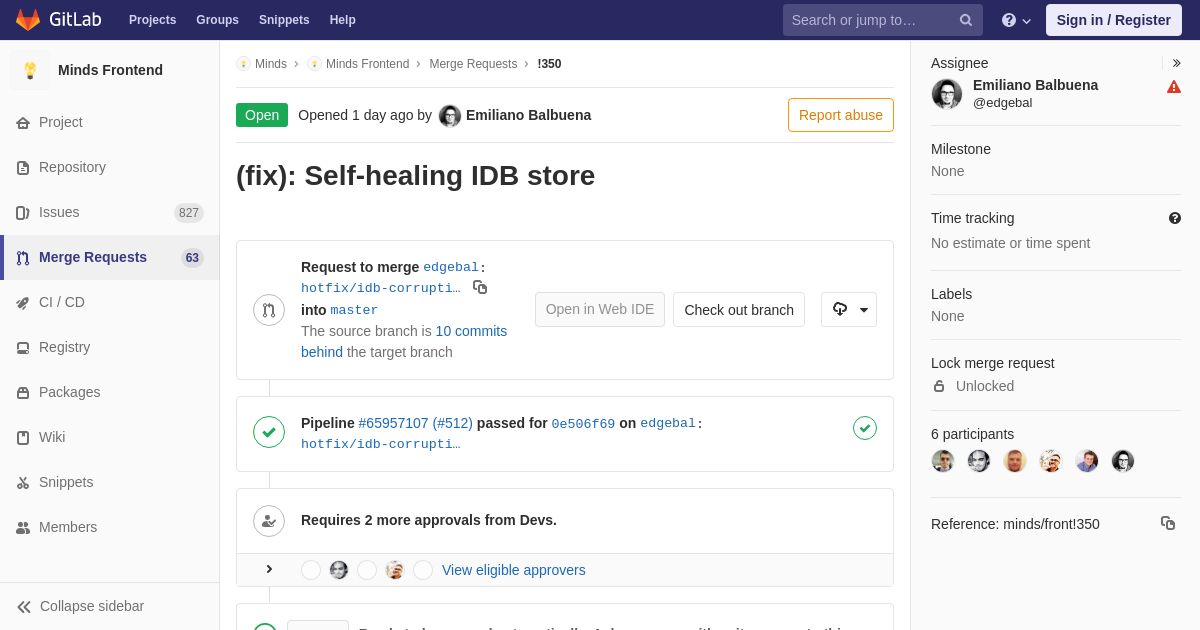
Task: Click commit 0e506f69 link
Action: [583, 424]
